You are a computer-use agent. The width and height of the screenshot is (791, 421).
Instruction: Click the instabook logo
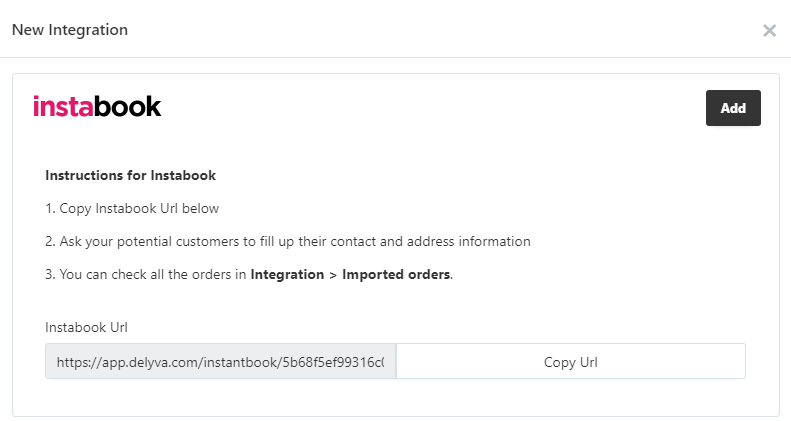pyautogui.click(x=97, y=107)
